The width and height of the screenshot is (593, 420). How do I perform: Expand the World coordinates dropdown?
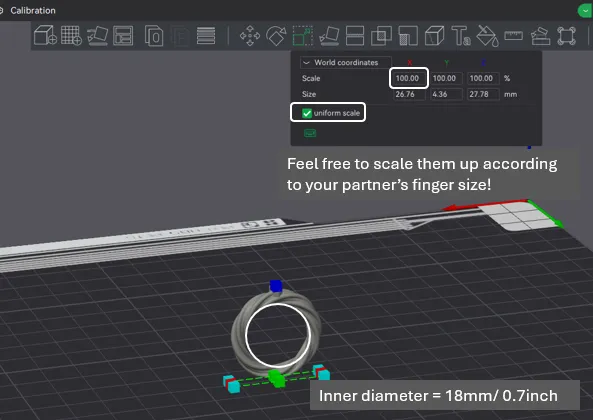click(346, 62)
